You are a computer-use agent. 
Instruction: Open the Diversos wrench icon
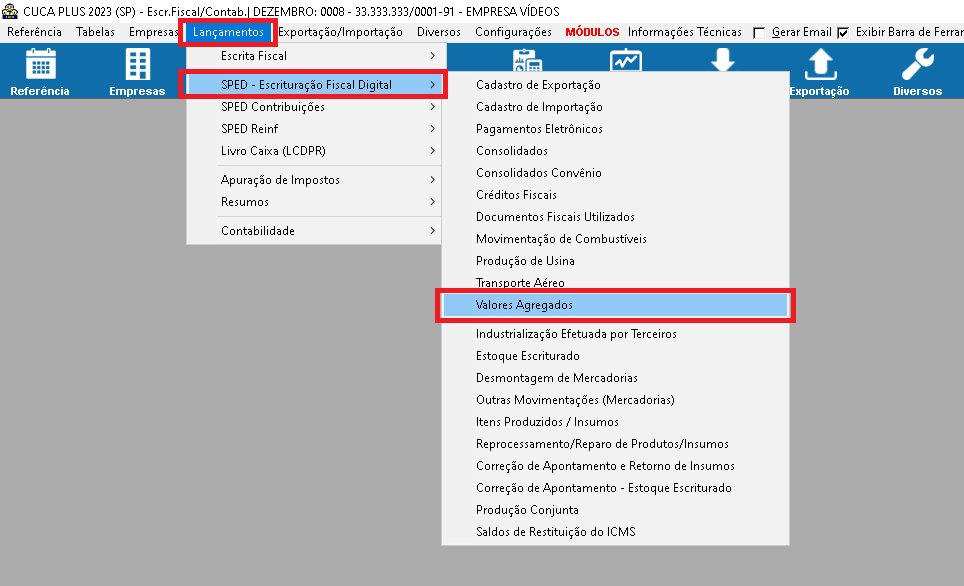(918, 64)
